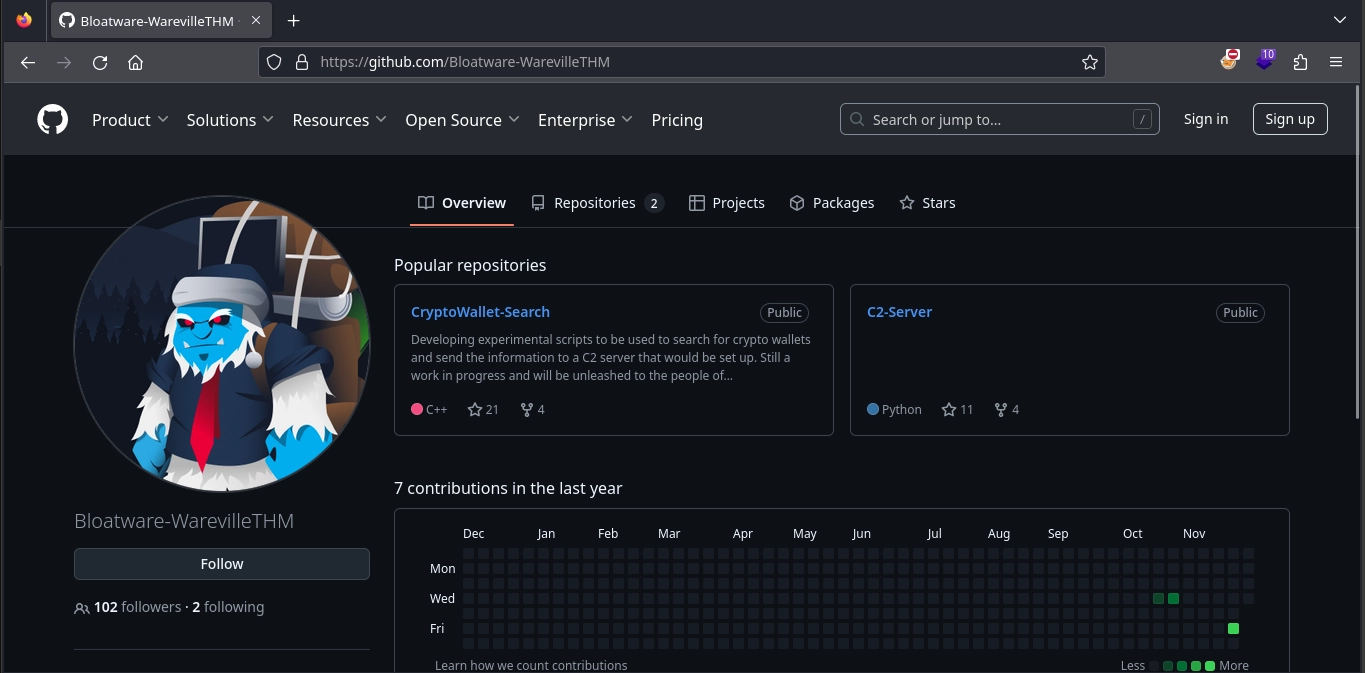Open a new browser tab
Screen dimensions: 1365x673
[293, 21]
